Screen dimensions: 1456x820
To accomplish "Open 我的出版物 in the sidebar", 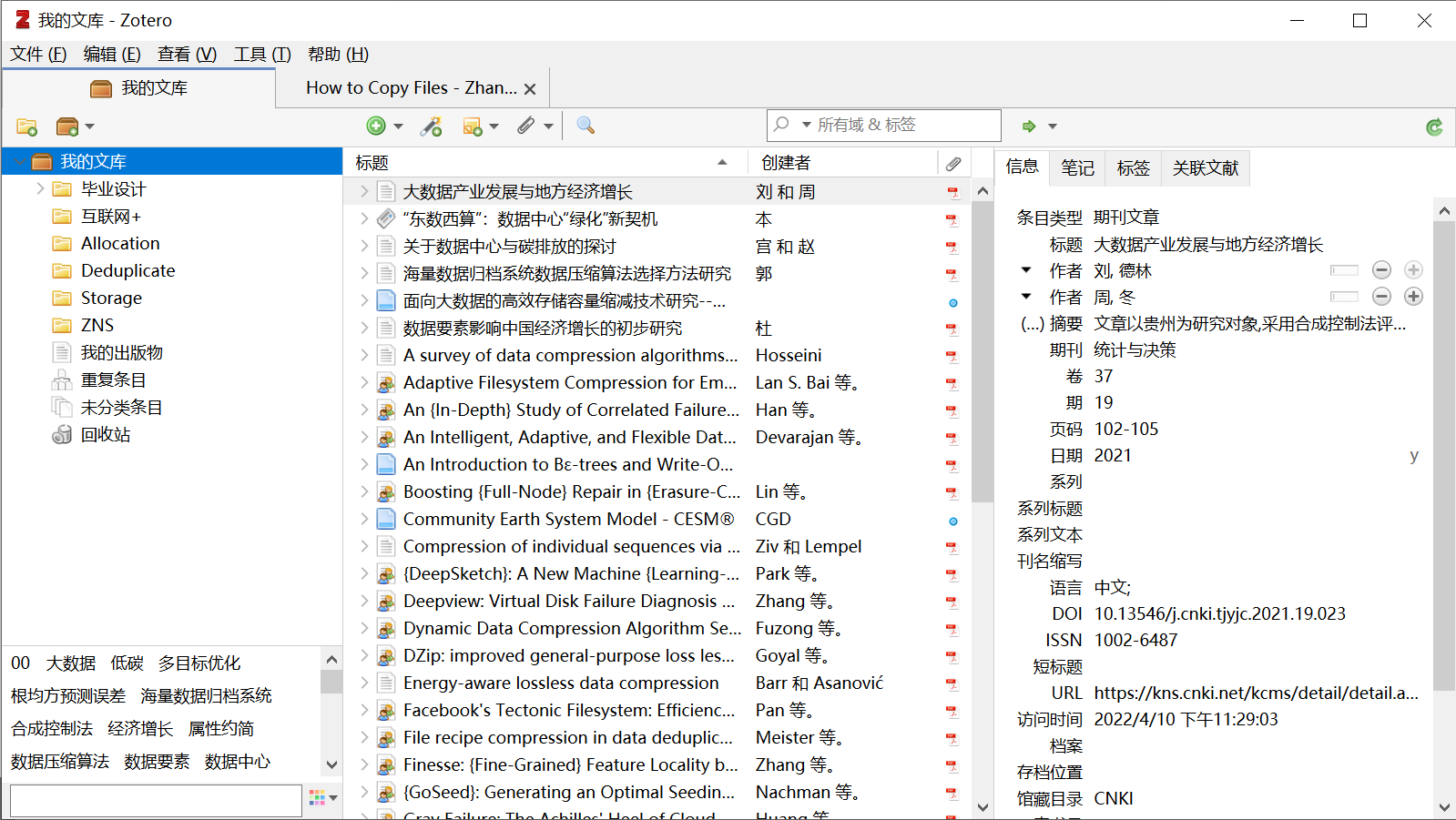I will coord(122,353).
